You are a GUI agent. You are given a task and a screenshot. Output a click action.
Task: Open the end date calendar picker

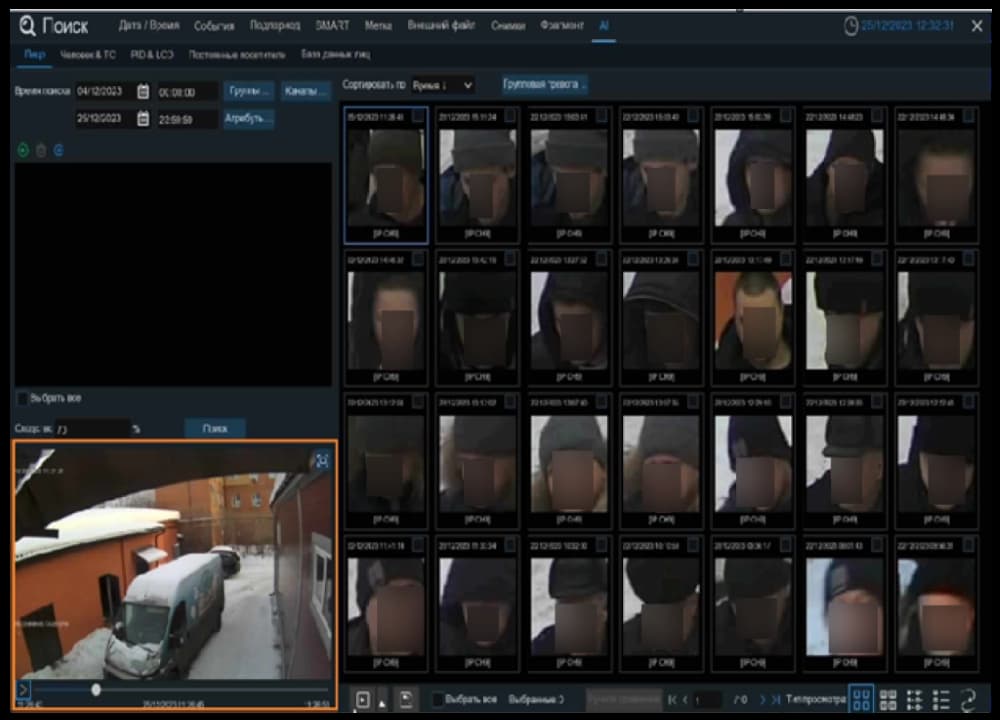[x=143, y=119]
